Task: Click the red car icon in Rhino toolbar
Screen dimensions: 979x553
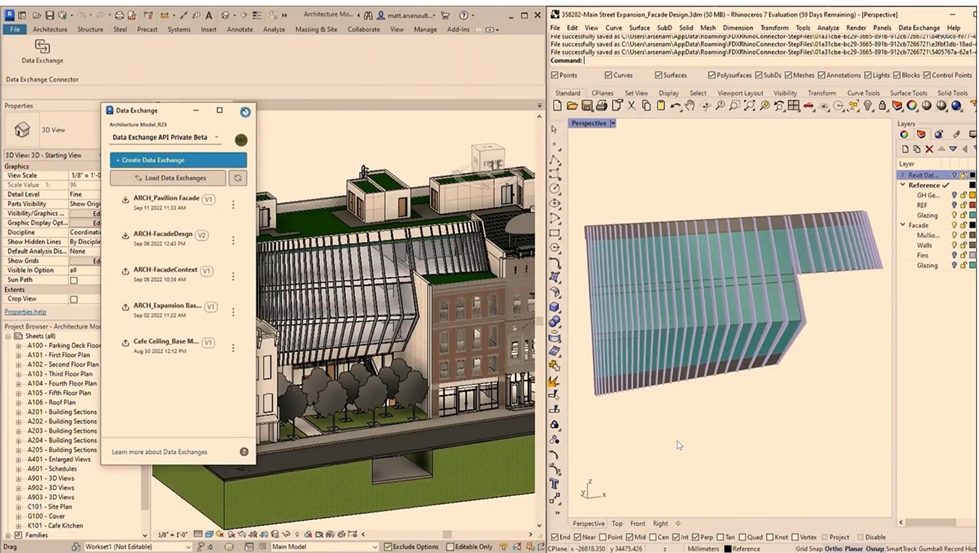Action: click(809, 106)
